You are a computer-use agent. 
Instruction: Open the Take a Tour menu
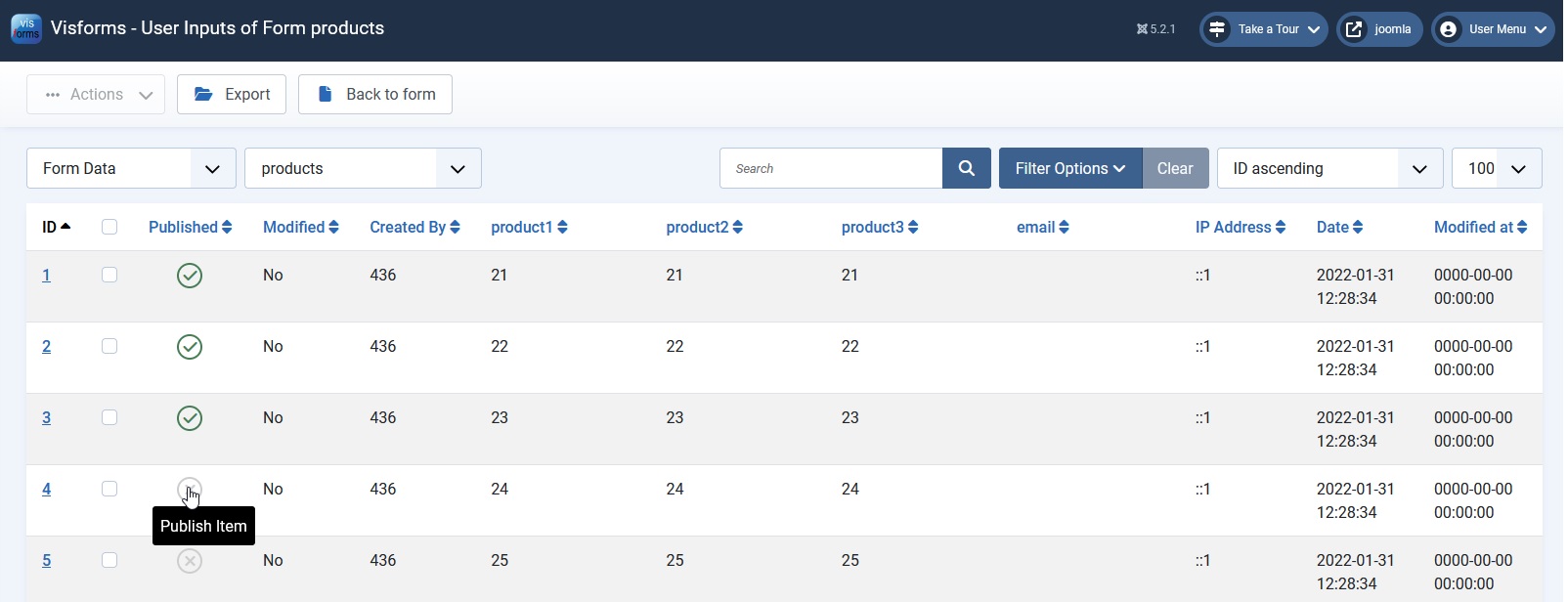1263,29
